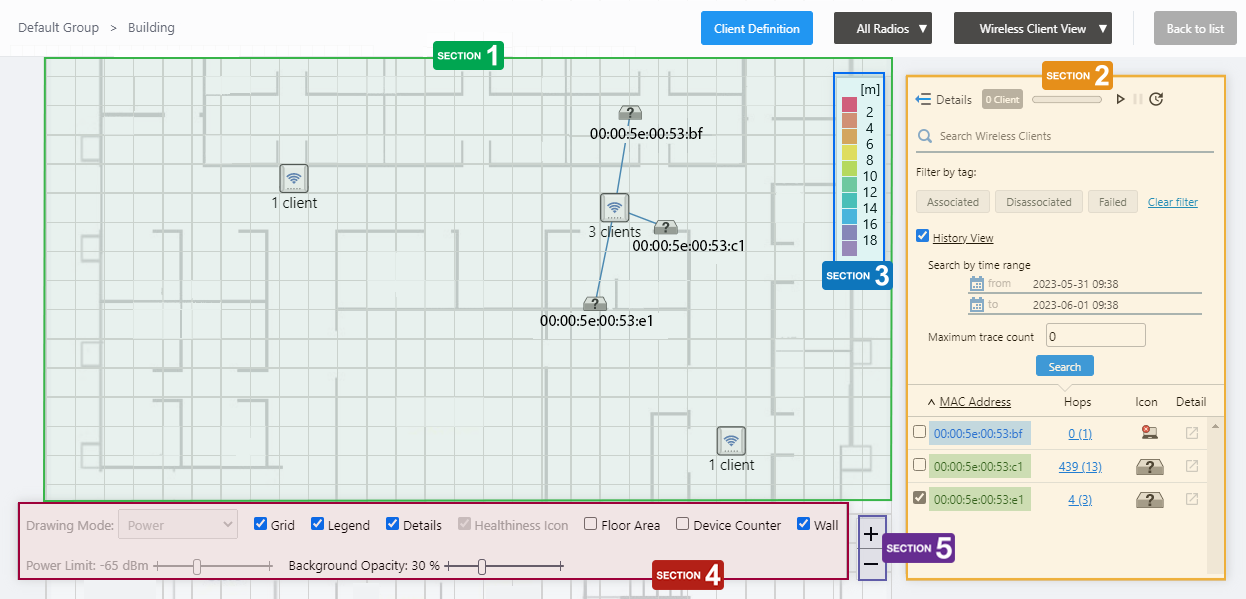Click the refresh history icon

click(1156, 99)
